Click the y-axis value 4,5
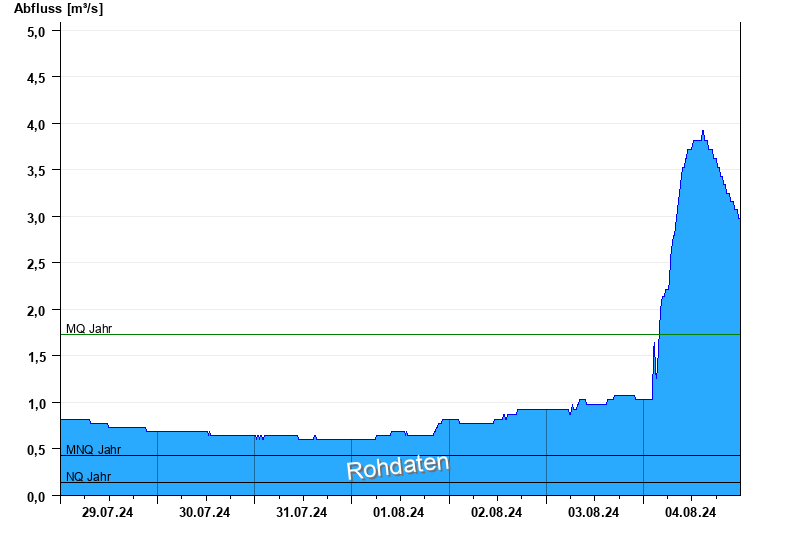 [36, 78]
